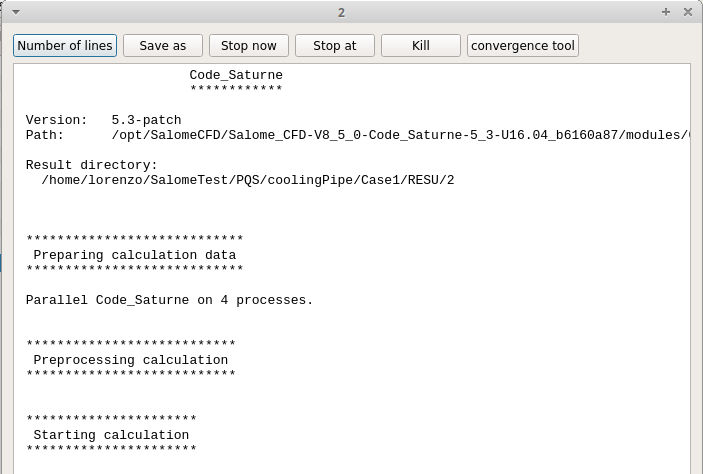Screen dimensions: 703x474
Task: Open the window menu arrow in title bar
Action: (15, 12)
